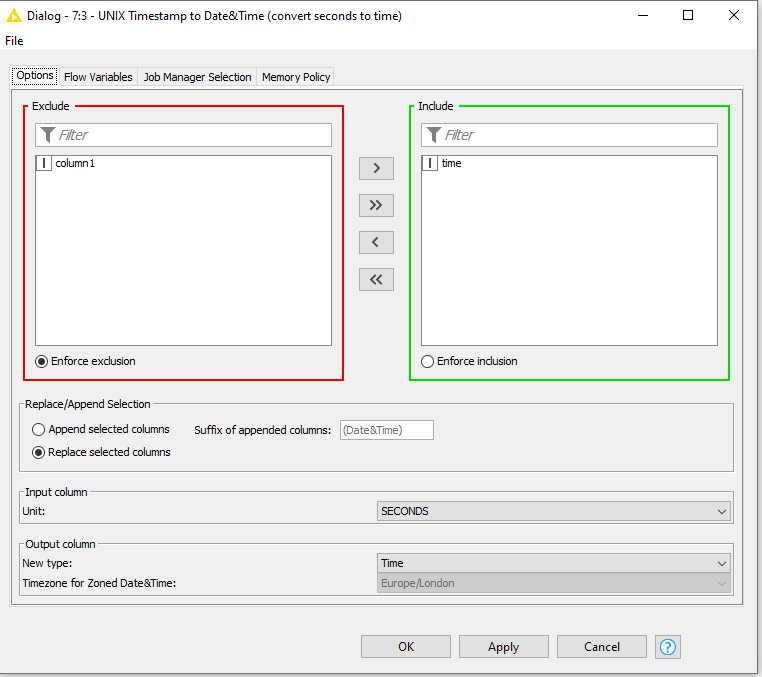Click the blue help question mark icon
Screen dimensions: 762x677
(x=668, y=647)
